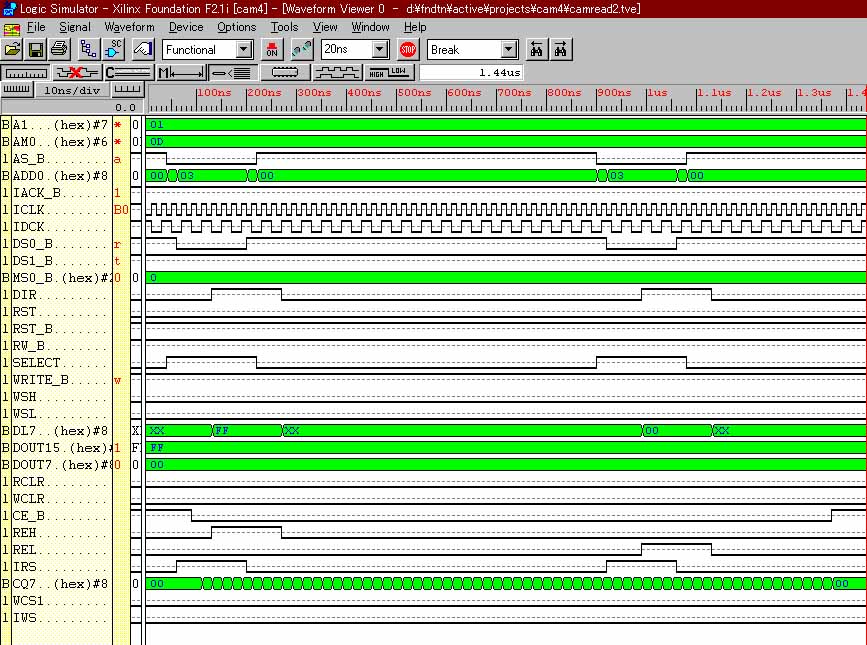Open the Break mode dropdown
This screenshot has height=645, width=867.
508,49
